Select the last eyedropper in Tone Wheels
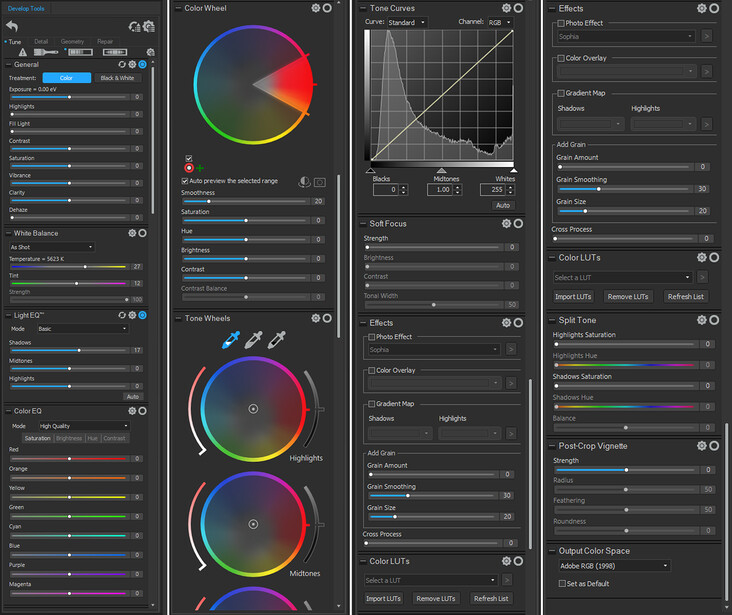This screenshot has width=732, height=615. (x=276, y=340)
